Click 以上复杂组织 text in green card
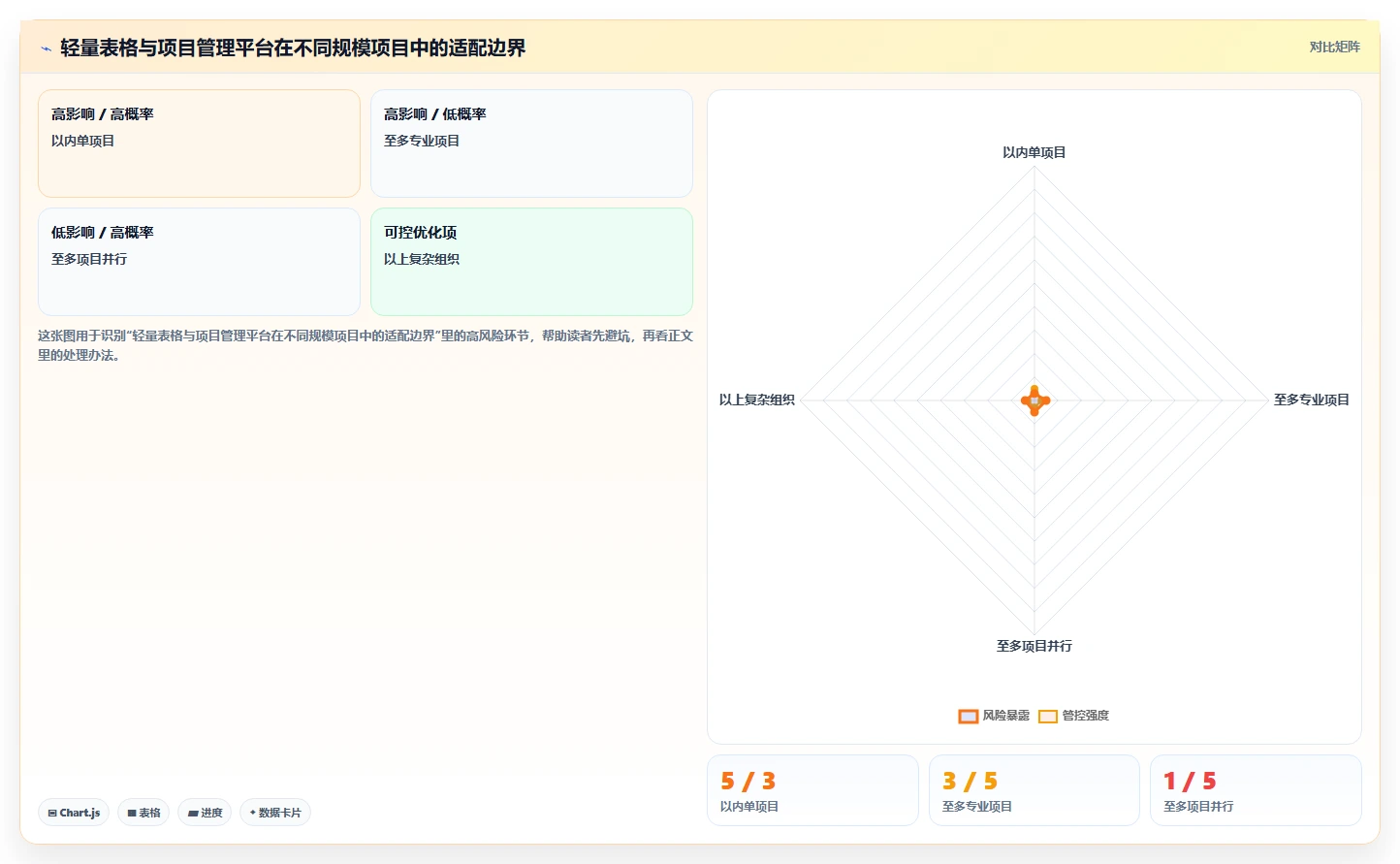Image resolution: width=1400 pixels, height=864 pixels. [x=422, y=259]
